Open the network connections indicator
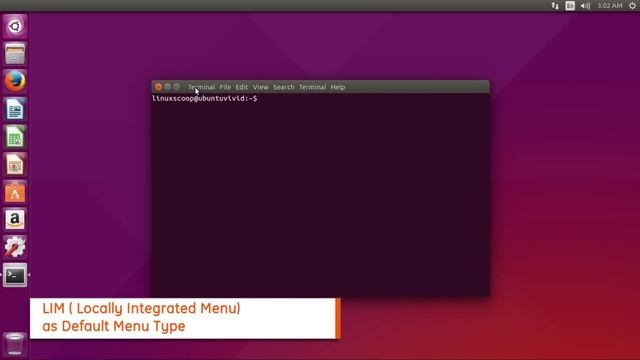The height and width of the screenshot is (360, 640). [x=555, y=6]
